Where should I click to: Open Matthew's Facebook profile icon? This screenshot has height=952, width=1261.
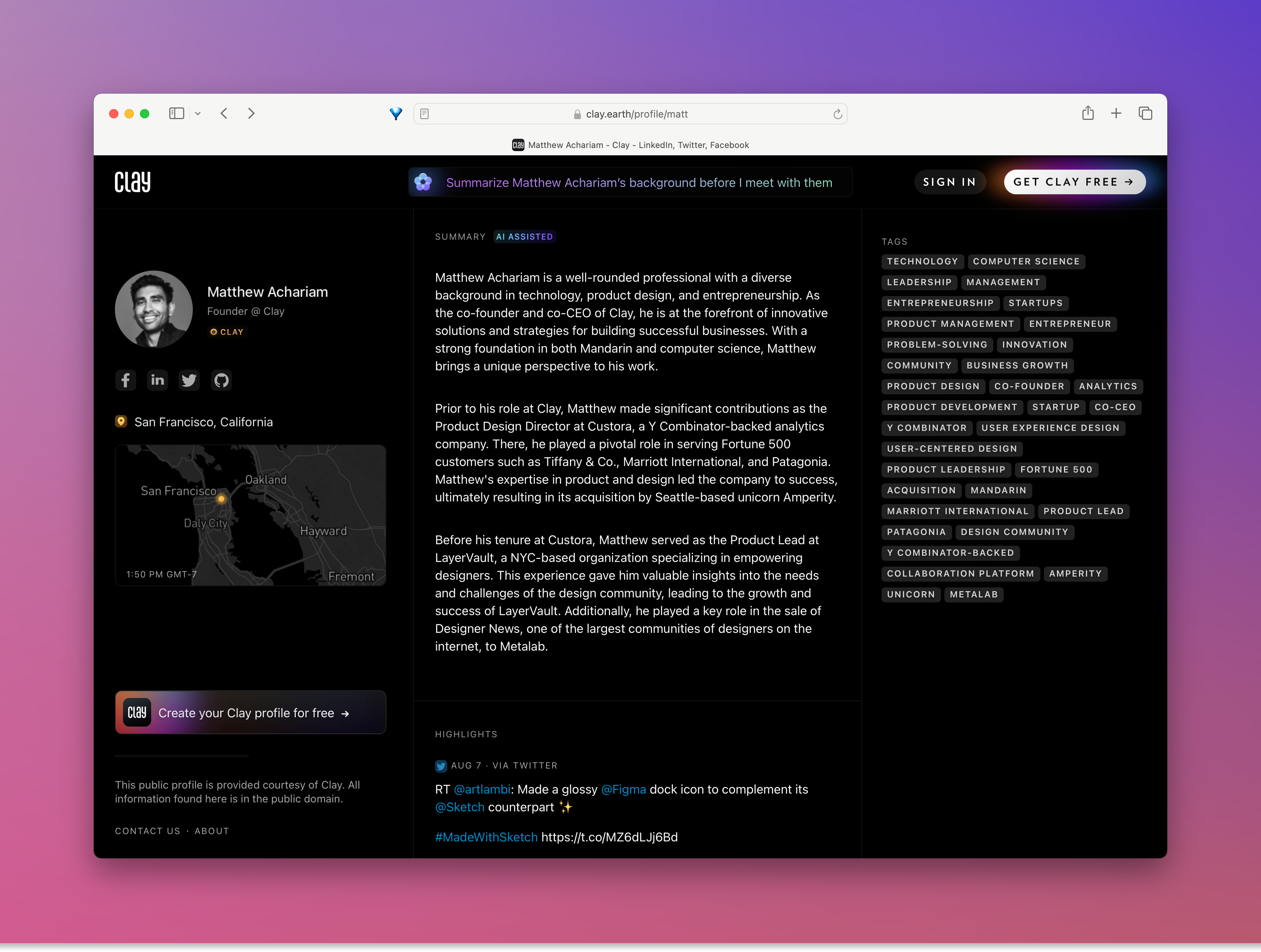125,380
